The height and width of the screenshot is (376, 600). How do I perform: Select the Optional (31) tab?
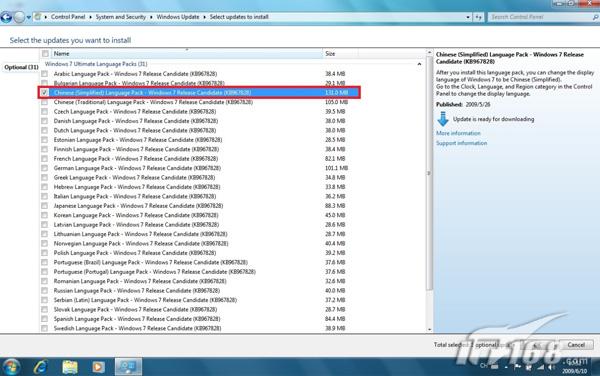pyautogui.click(x=21, y=67)
